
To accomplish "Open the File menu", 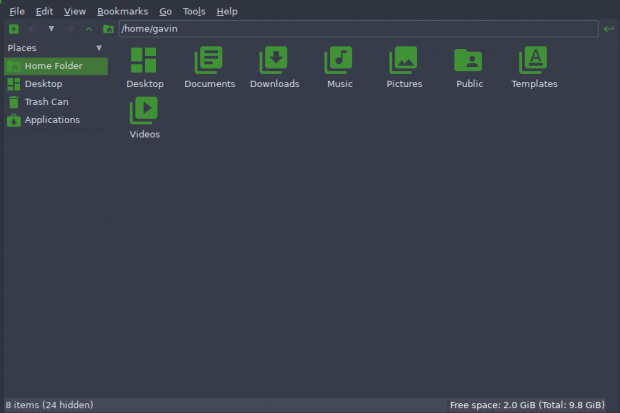I will [17, 11].
